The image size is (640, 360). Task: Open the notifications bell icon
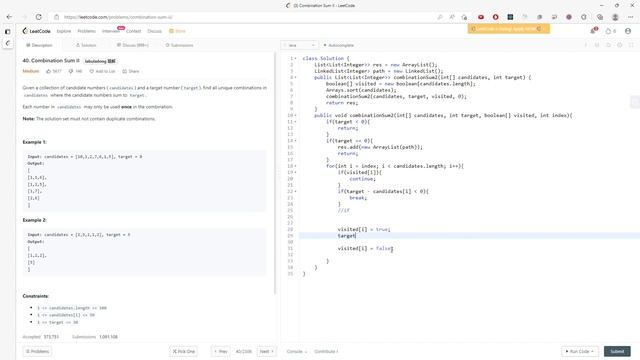(593, 31)
